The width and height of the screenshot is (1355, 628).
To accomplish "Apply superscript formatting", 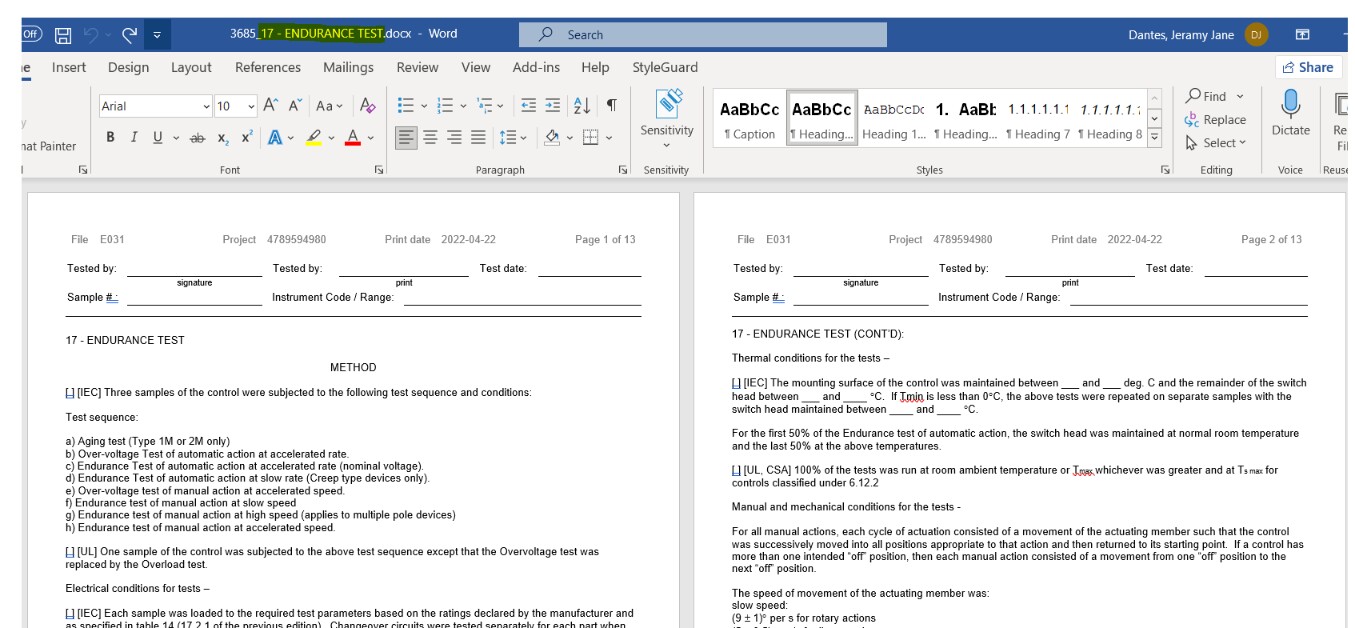I will click(247, 138).
